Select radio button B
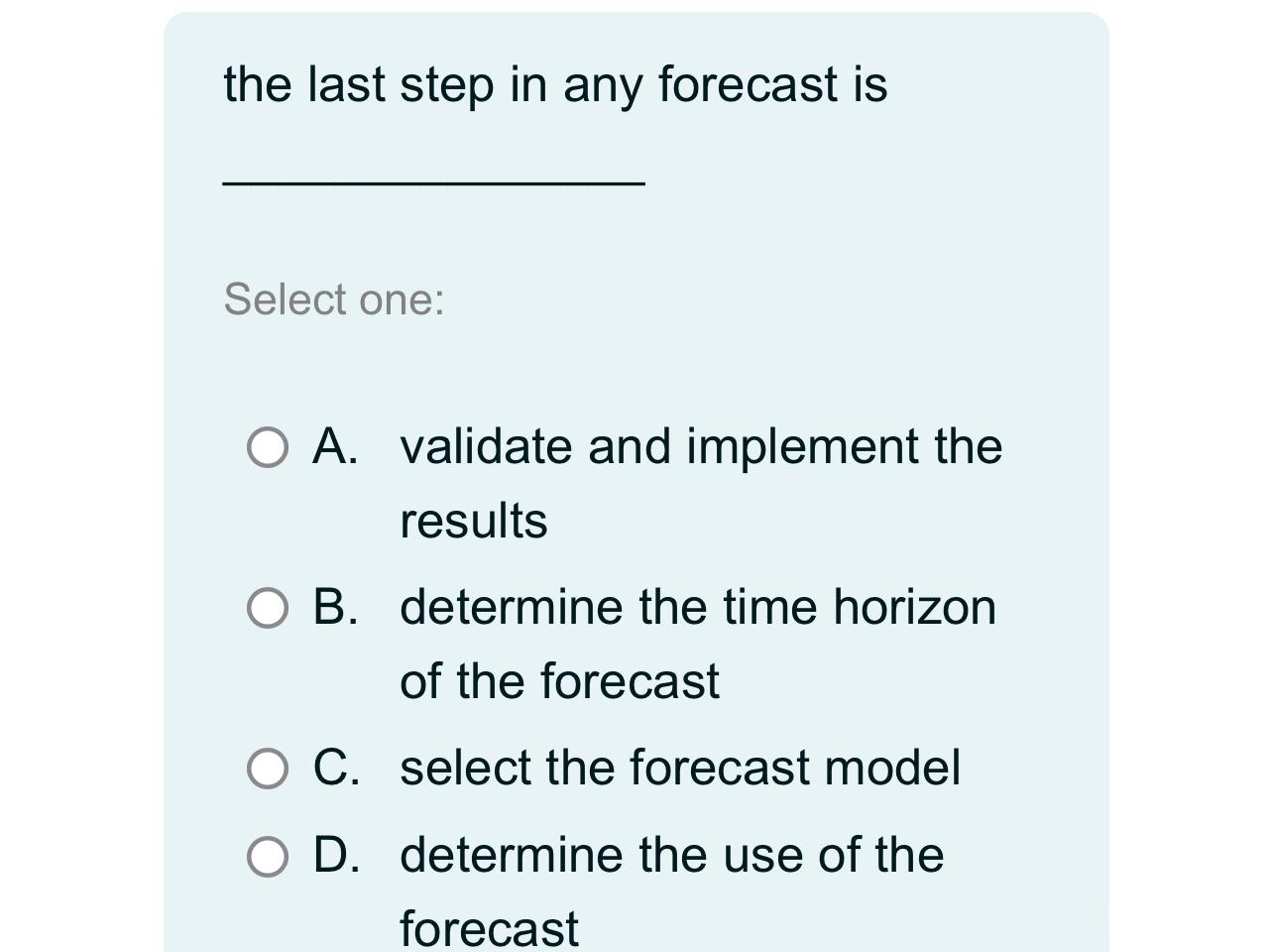1273x952 pixels. pyautogui.click(x=268, y=610)
